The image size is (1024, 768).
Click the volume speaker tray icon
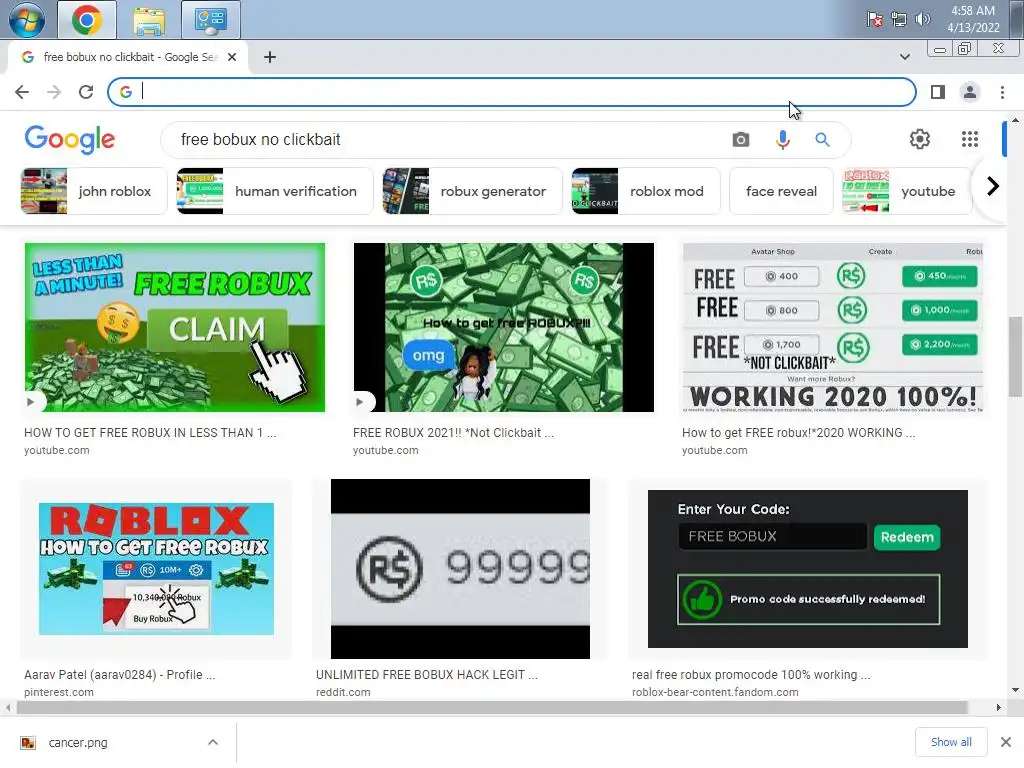tap(922, 19)
